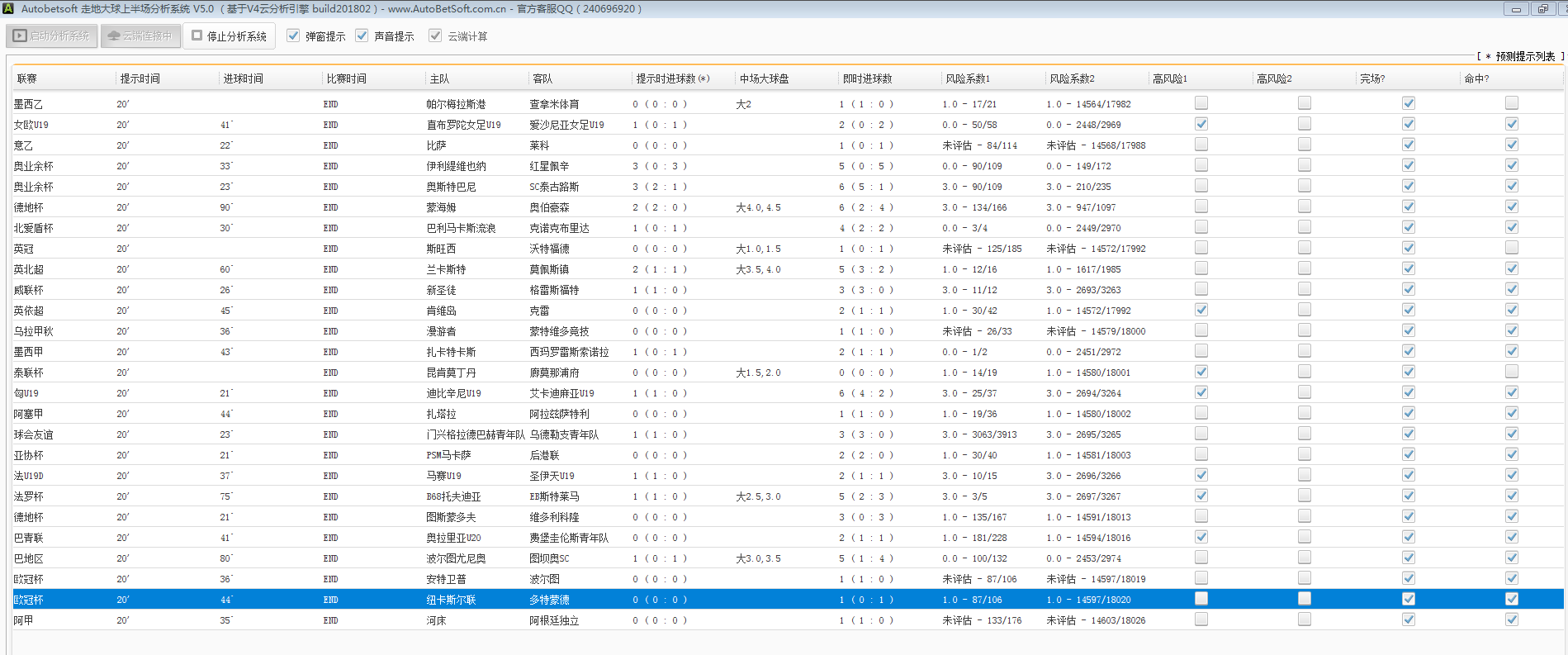Disable the 声音提示 checkbox

(x=362, y=36)
